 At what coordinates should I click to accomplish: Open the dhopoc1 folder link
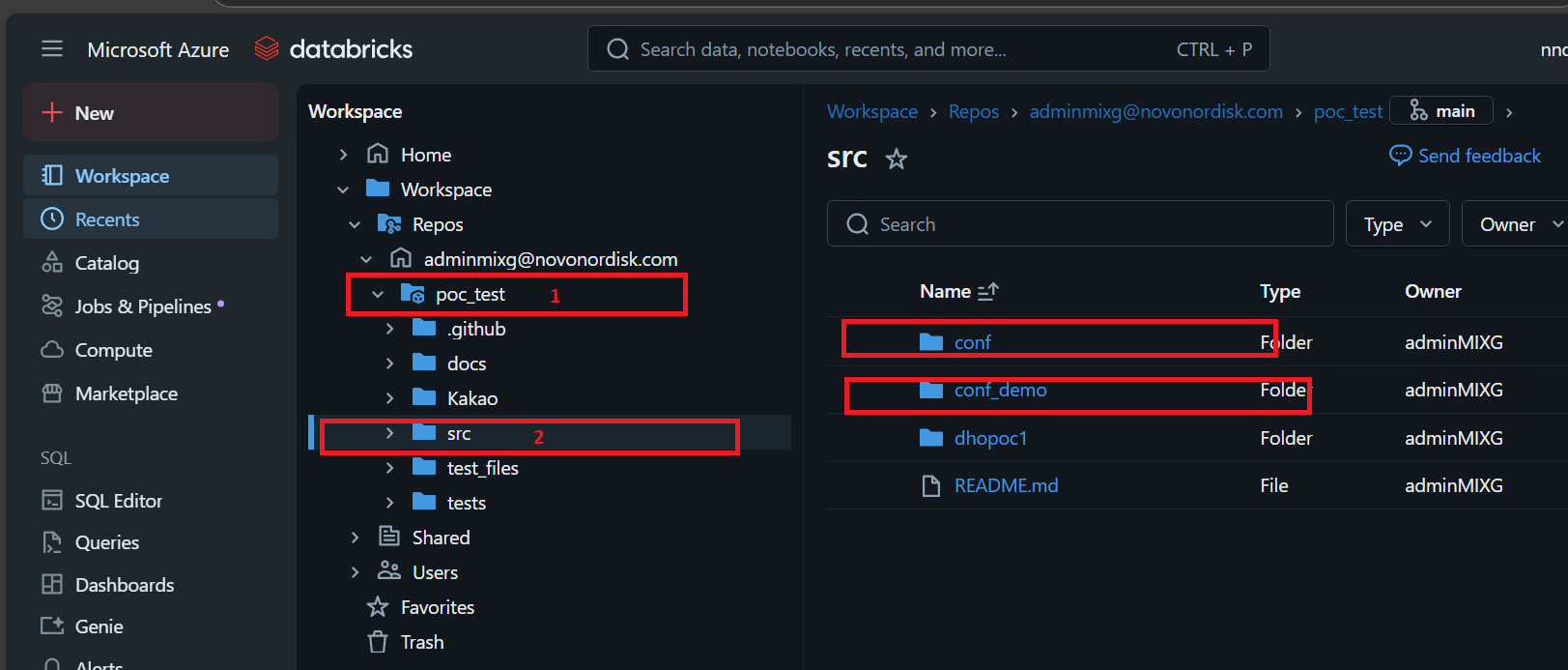pyautogui.click(x=991, y=438)
